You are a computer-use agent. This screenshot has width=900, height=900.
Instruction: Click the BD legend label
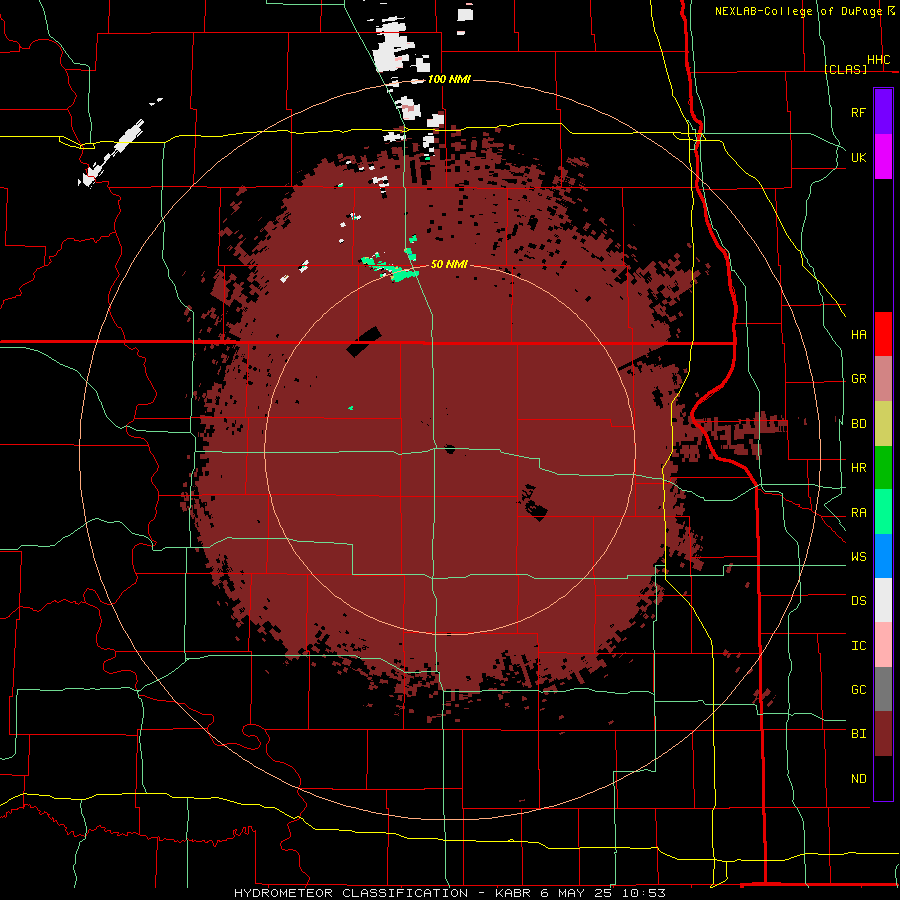click(858, 424)
